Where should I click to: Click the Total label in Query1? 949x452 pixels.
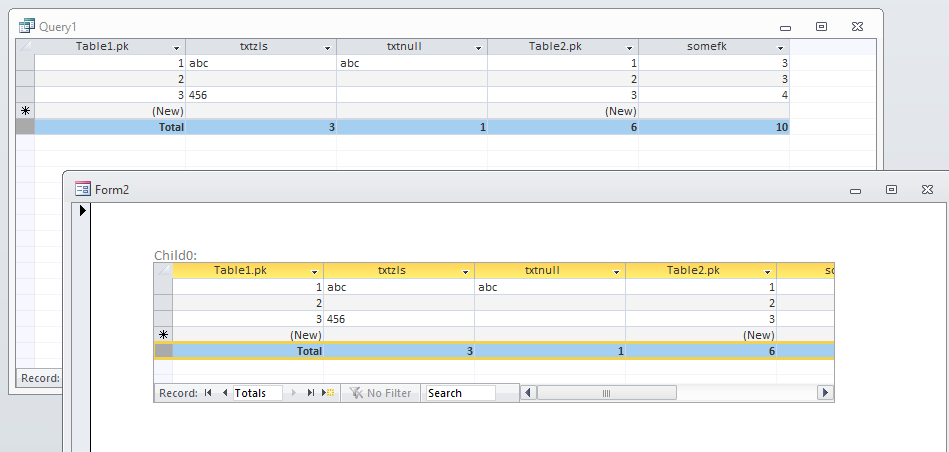(x=171, y=128)
